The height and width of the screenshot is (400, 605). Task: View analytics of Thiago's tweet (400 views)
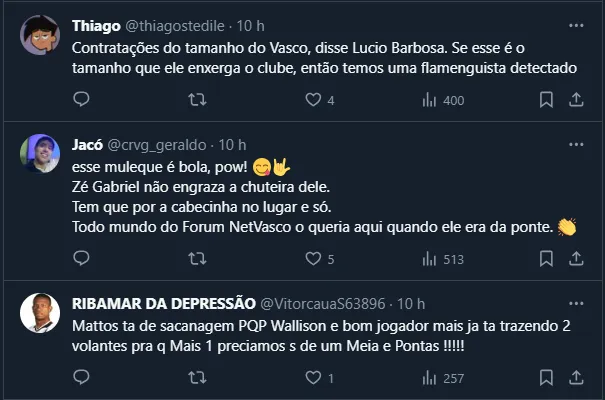point(431,100)
